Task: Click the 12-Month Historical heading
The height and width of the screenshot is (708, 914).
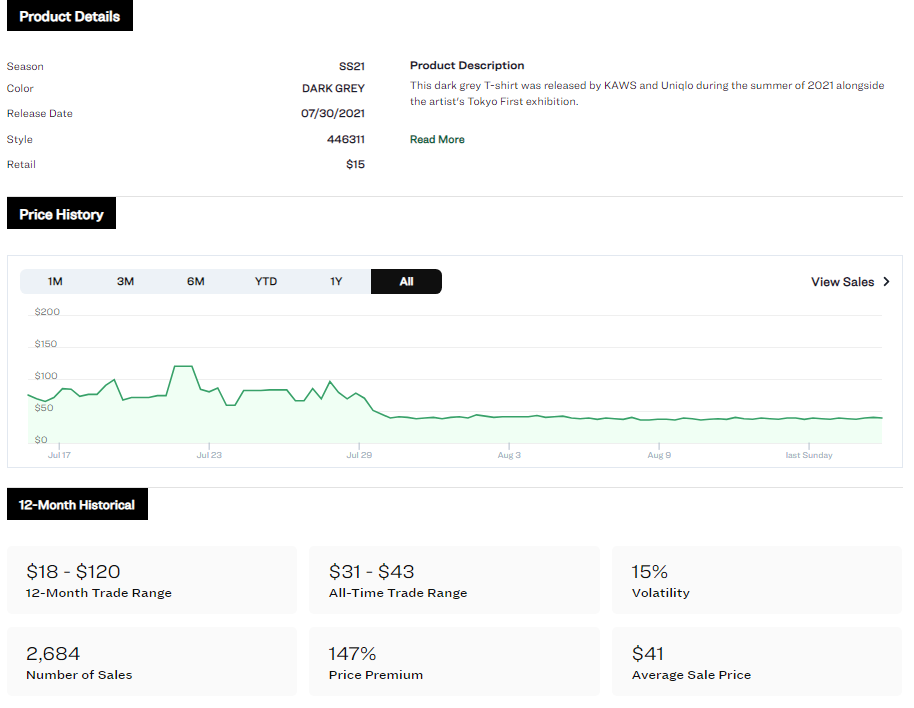Action: [x=77, y=505]
